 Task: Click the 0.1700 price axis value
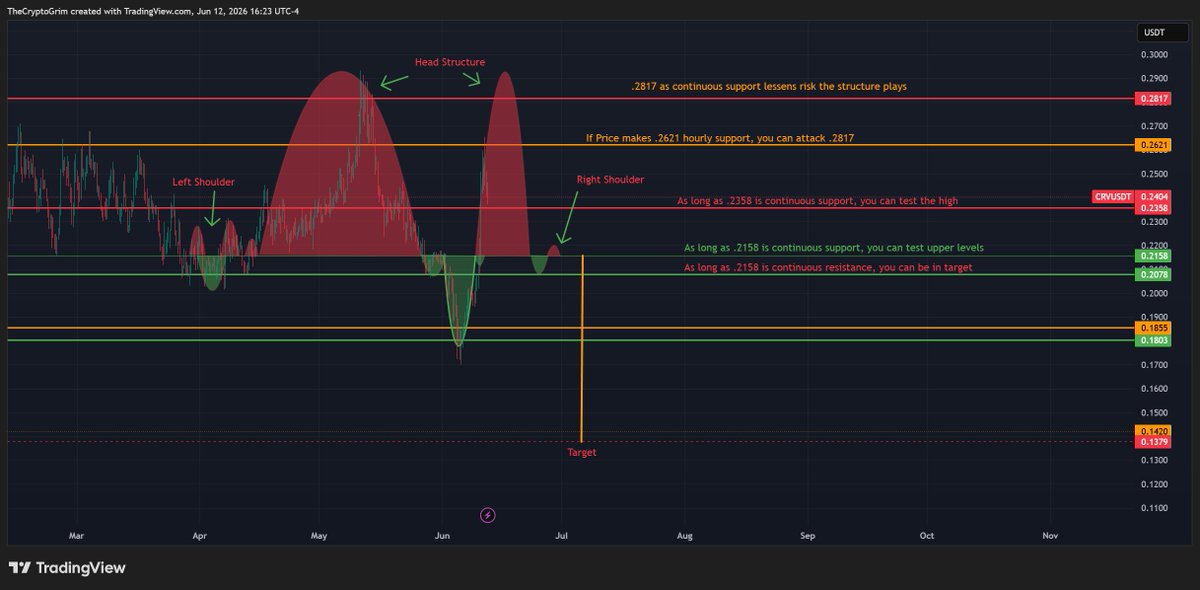pyautogui.click(x=1153, y=365)
